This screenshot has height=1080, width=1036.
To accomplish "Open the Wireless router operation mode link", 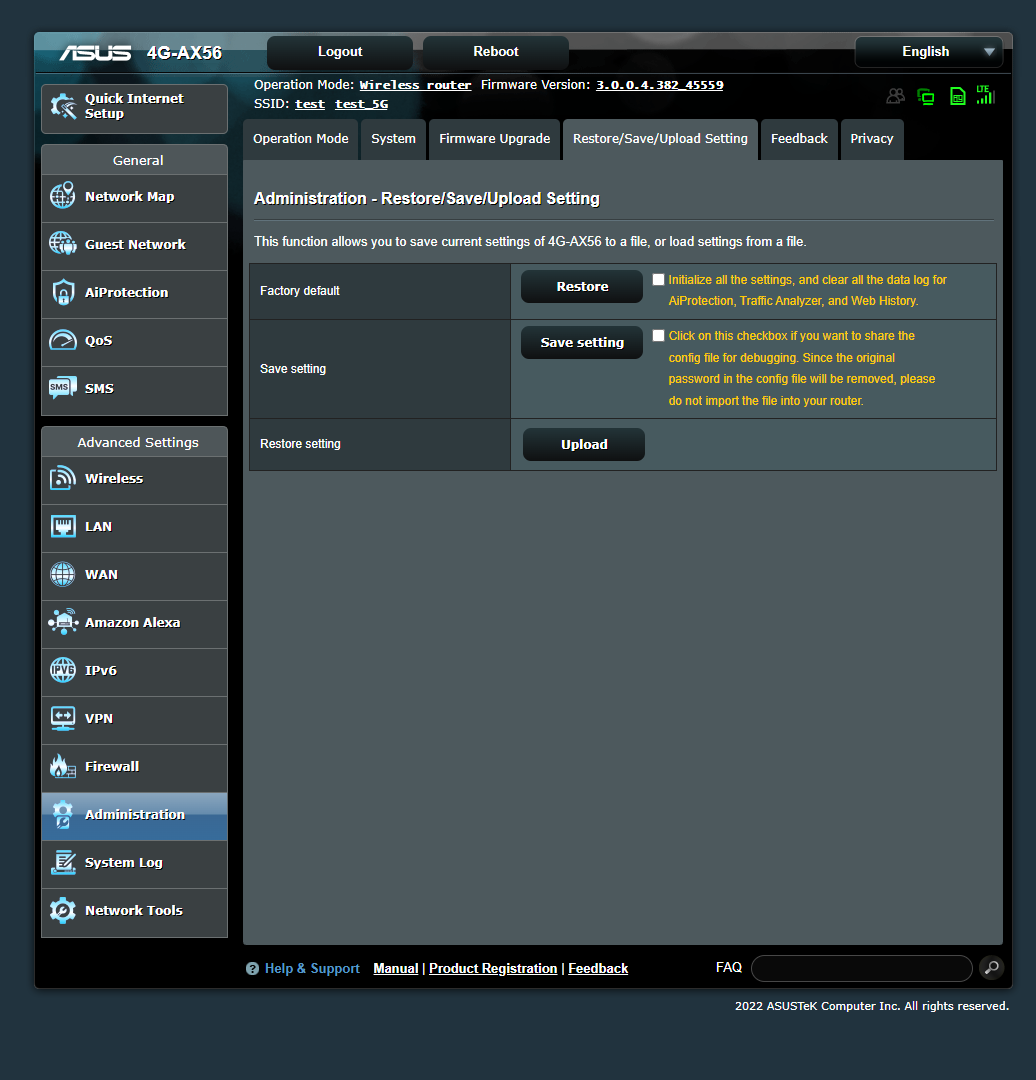I will point(415,85).
